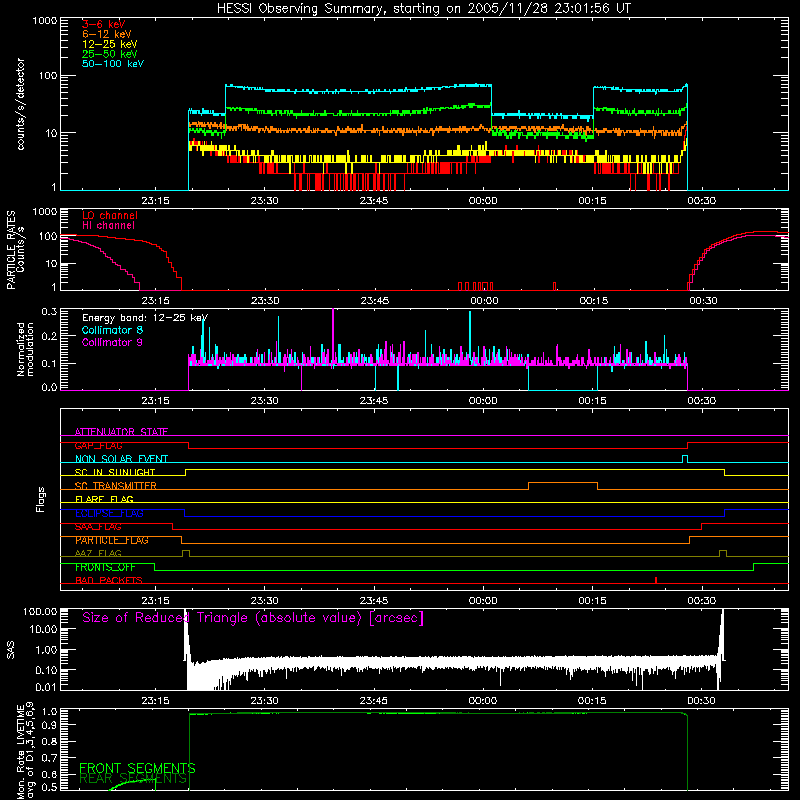The width and height of the screenshot is (800, 800).
Task: Select the 6-12 keV legend label
Action: click(x=106, y=34)
